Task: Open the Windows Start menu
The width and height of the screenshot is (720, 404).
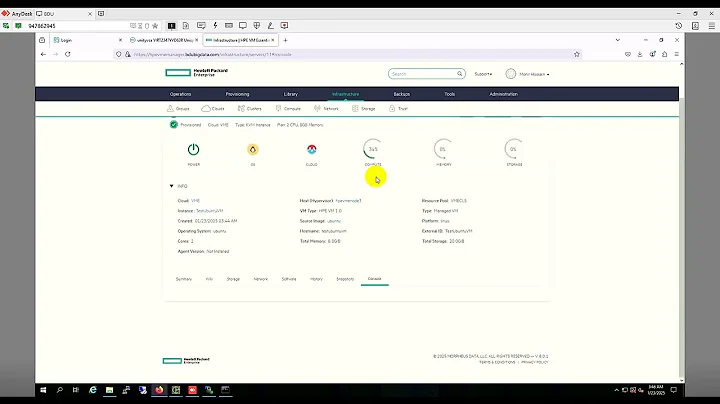Action: coord(43,390)
